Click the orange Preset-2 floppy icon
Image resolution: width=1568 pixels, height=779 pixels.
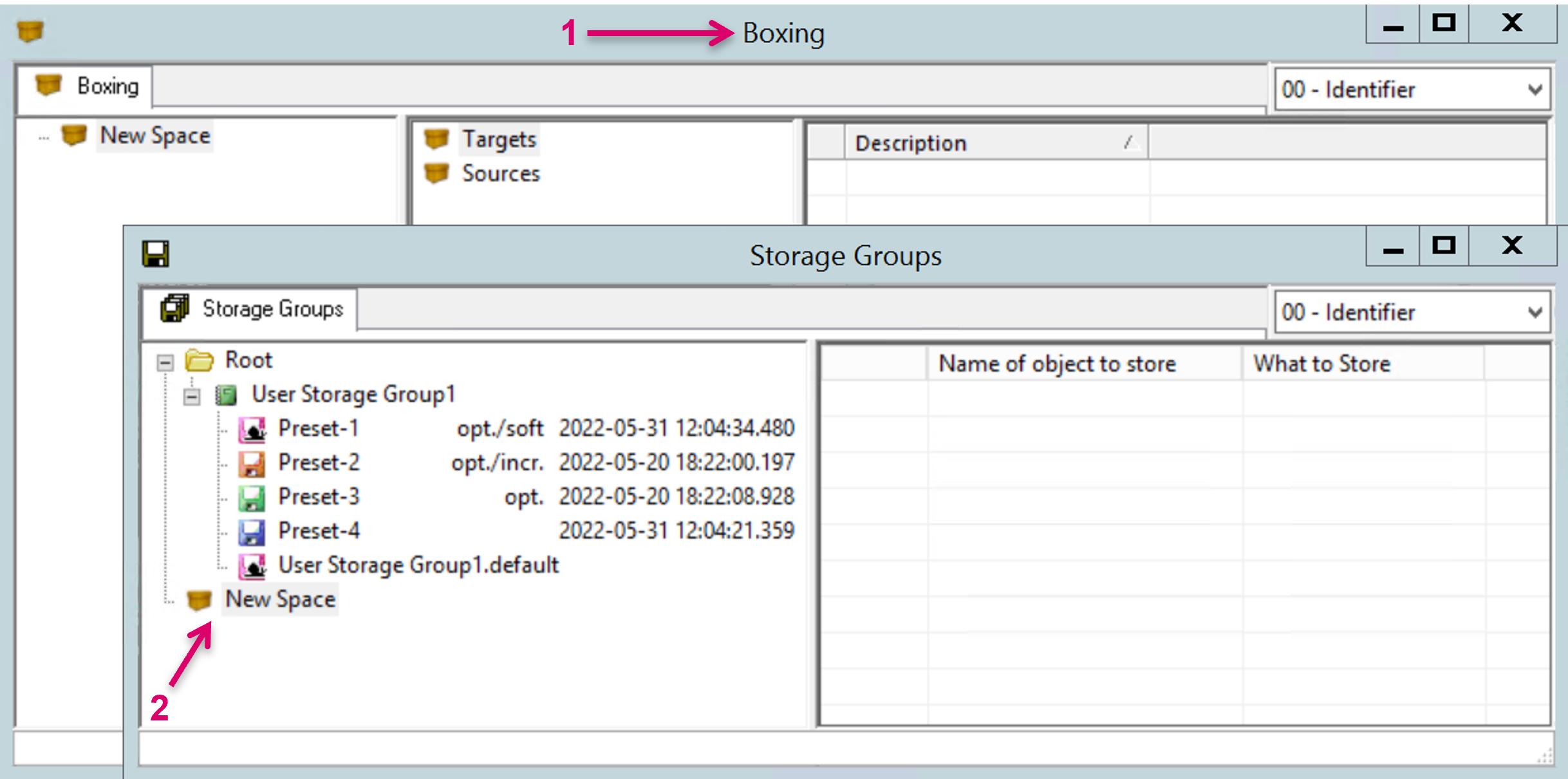[252, 464]
